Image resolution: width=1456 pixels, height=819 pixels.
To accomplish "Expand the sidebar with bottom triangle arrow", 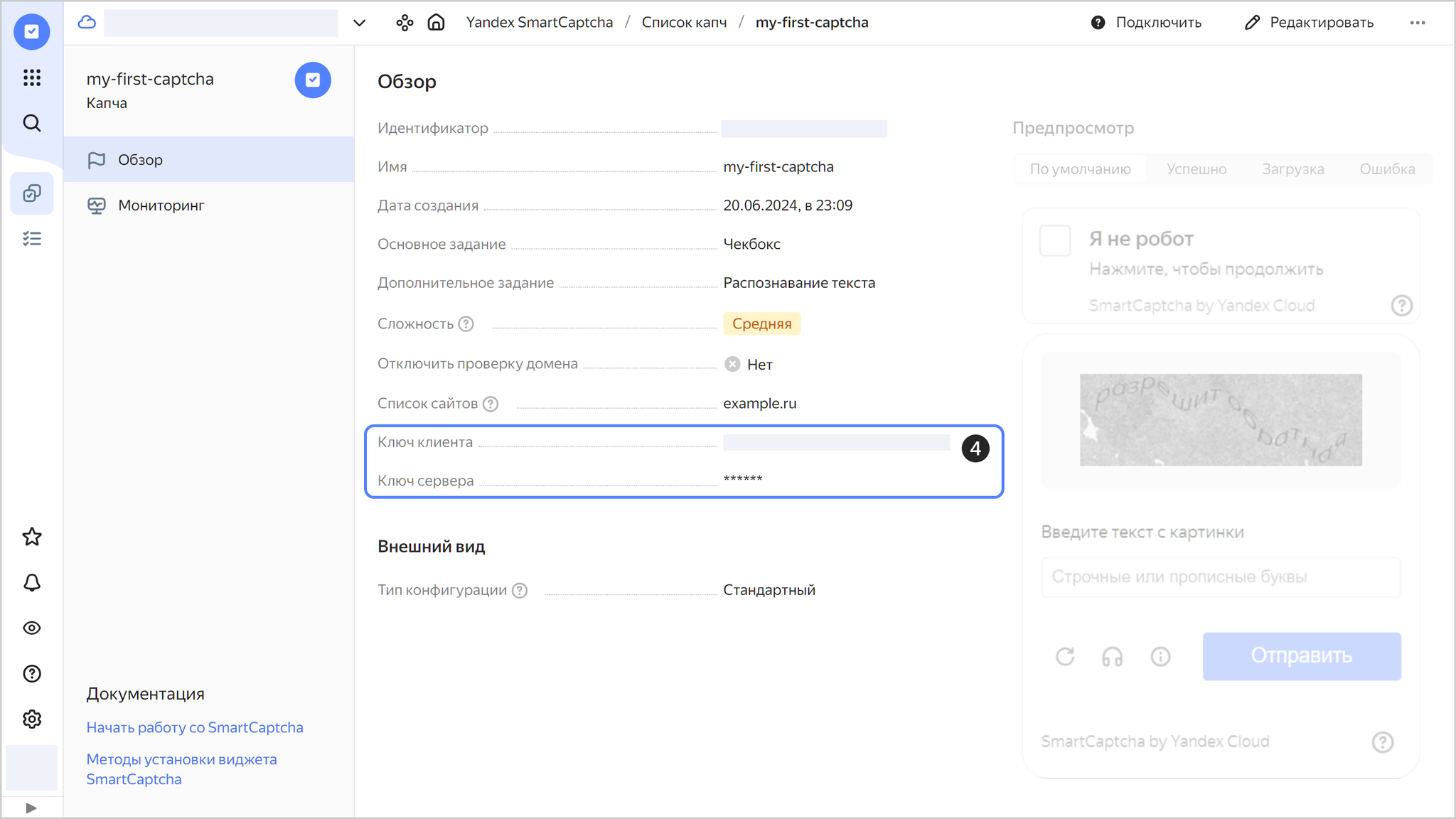I will click(31, 808).
